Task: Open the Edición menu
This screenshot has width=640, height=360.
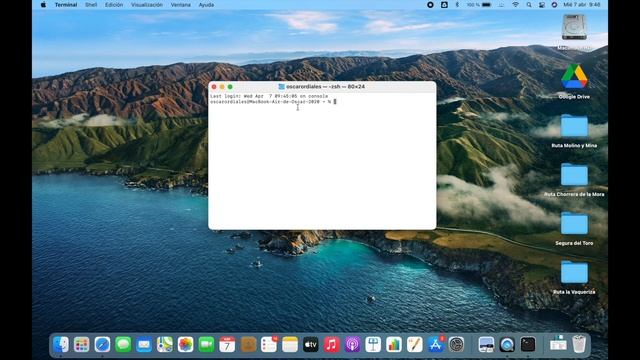Action: (x=114, y=5)
